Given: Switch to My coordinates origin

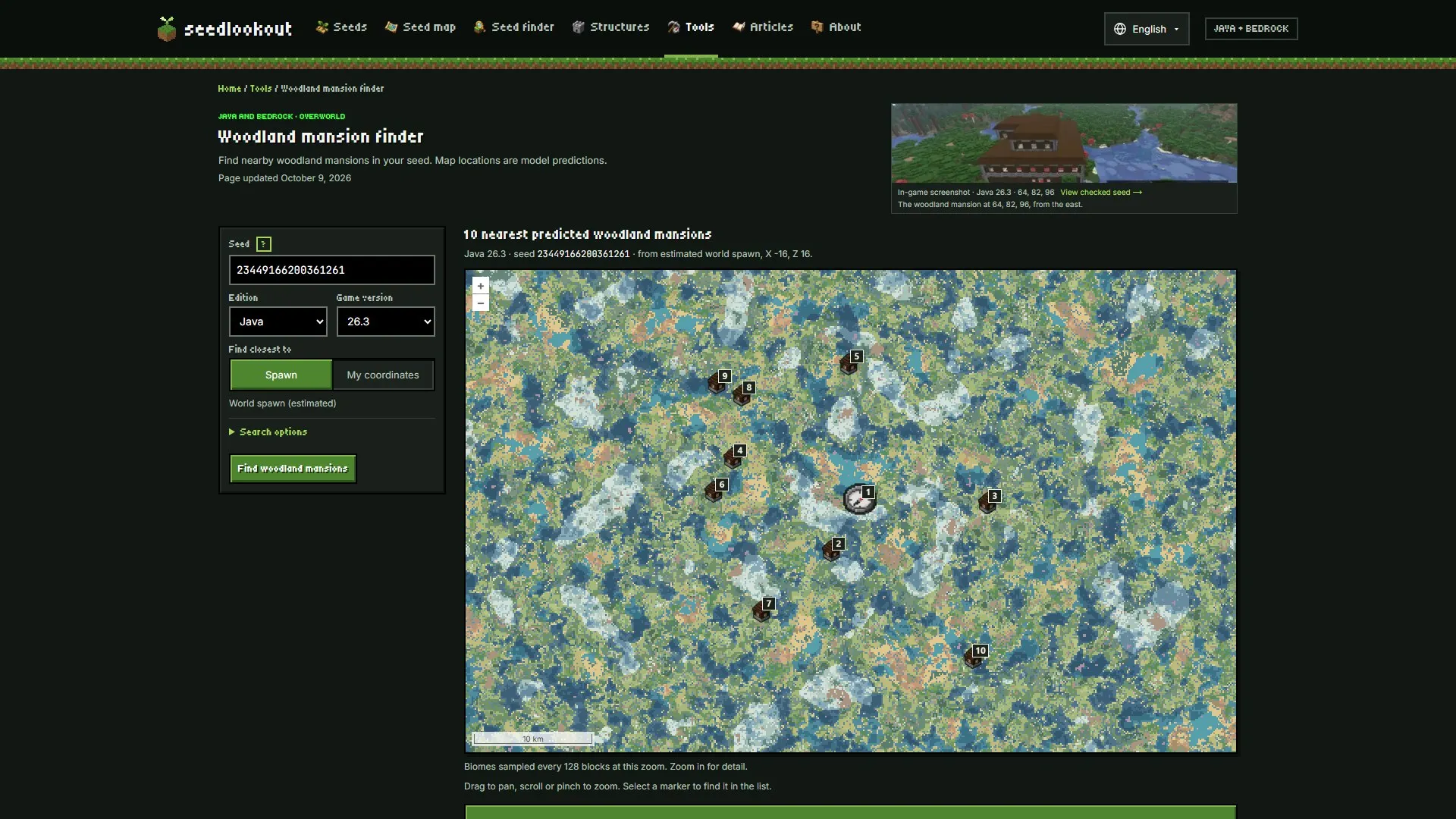Looking at the screenshot, I should [383, 375].
